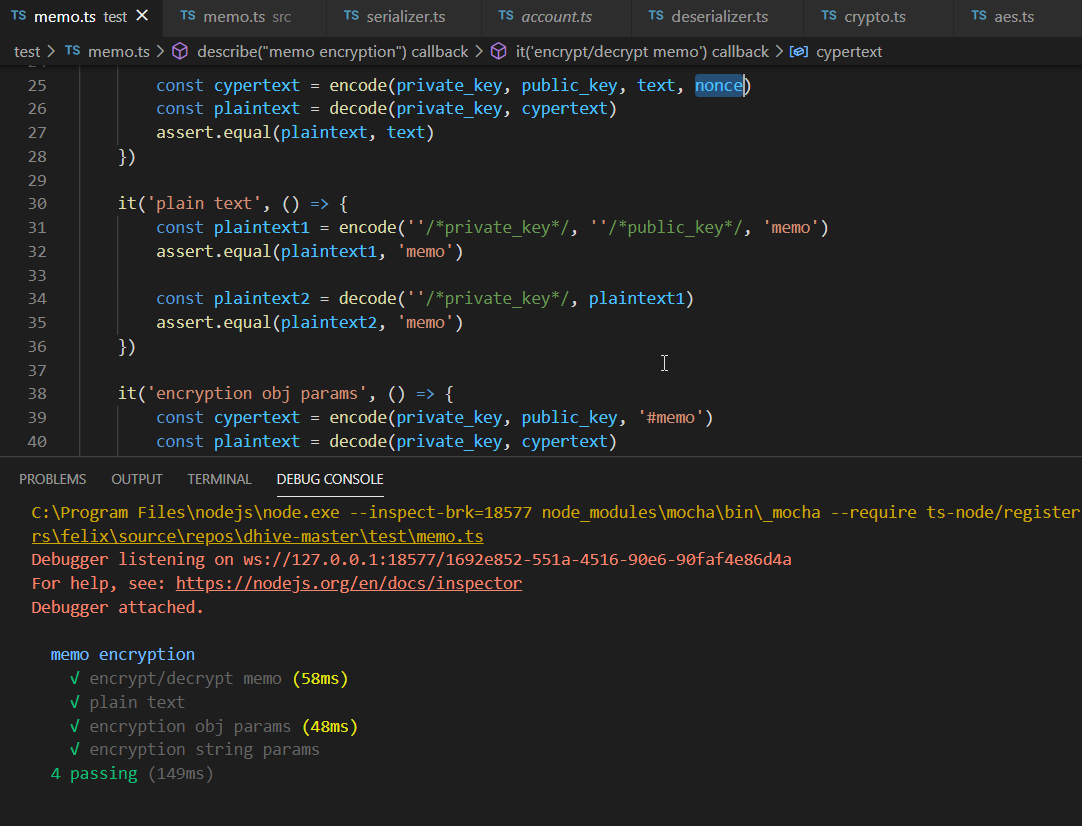The width and height of the screenshot is (1082, 826).
Task: Open it('encrypt/decrypt memo') callback breadcrumb
Action: [642, 52]
